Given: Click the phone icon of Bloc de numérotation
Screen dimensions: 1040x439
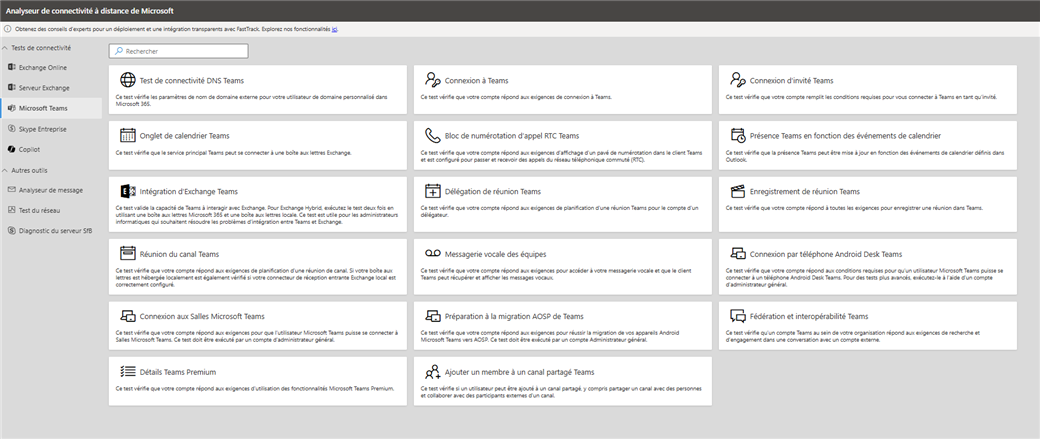Looking at the screenshot, I should [432, 135].
